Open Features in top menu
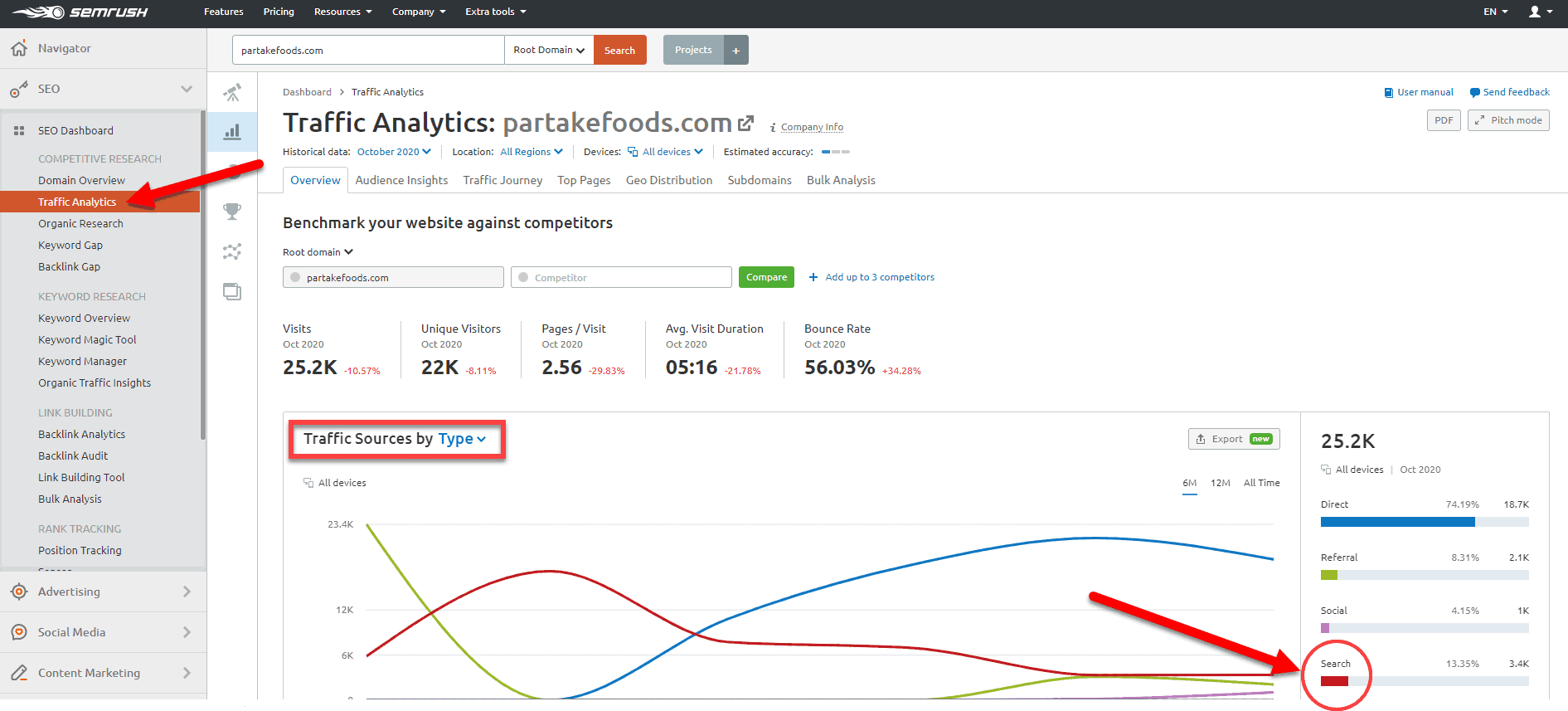The width and height of the screenshot is (1568, 711). point(224,12)
